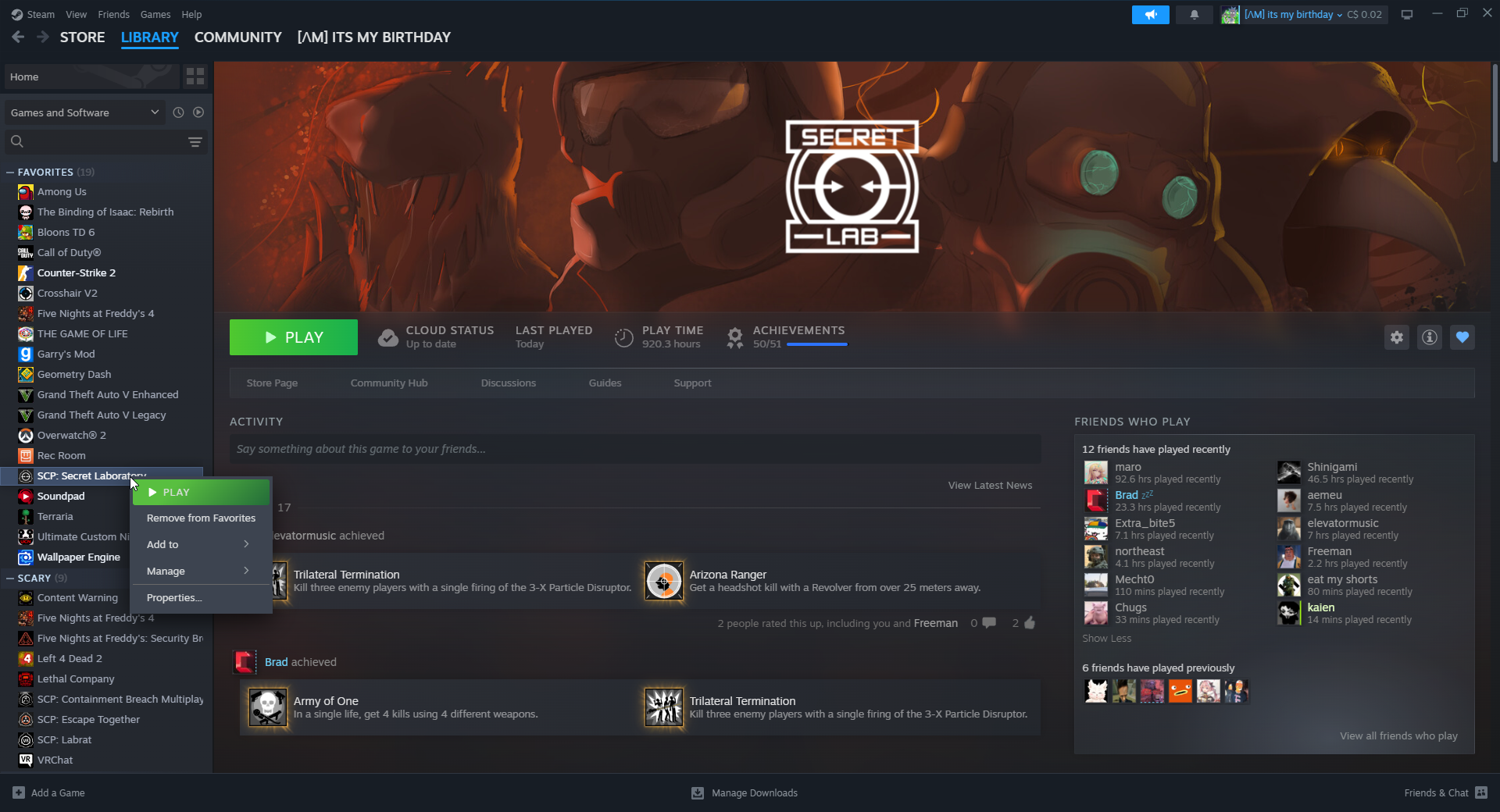This screenshot has width=1500, height=812.
Task: Open the Counter-Strike 2 game icon
Action: [x=26, y=273]
